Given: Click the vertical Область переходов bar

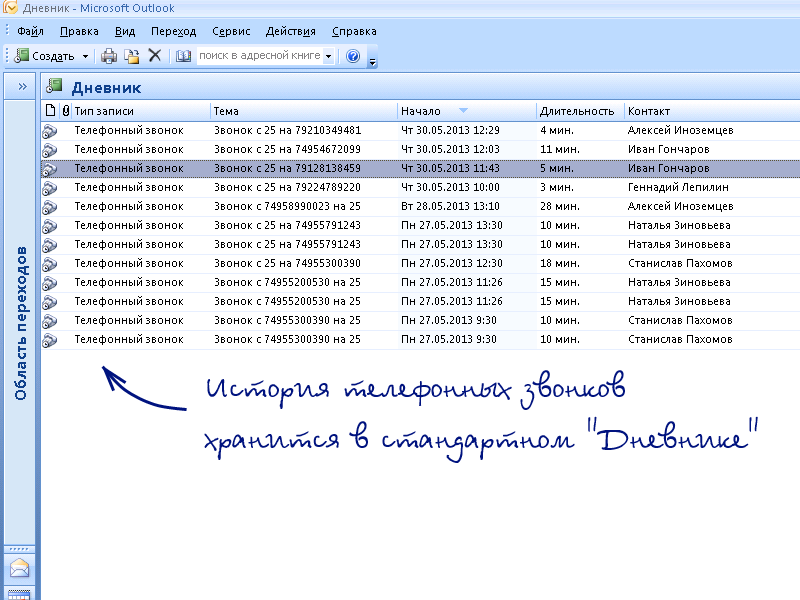Looking at the screenshot, I should 20,322.
